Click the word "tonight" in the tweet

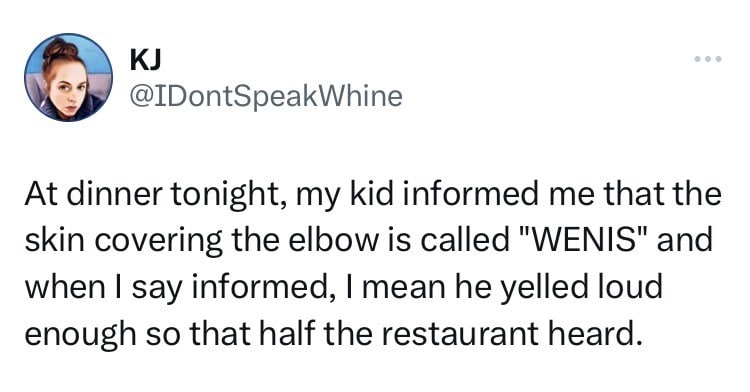(228, 196)
